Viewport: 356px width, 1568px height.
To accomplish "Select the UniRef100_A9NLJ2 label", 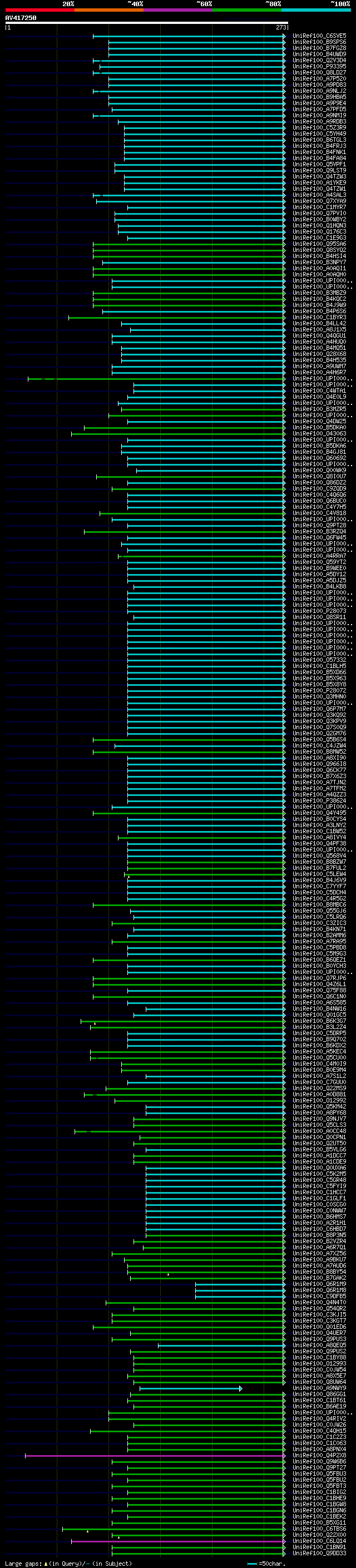I will (x=319, y=91).
